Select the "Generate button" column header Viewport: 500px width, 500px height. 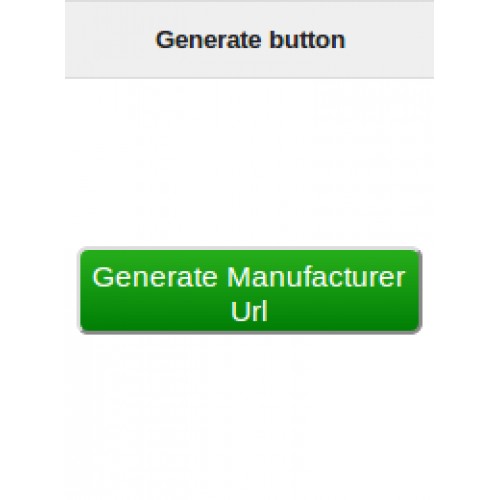pyautogui.click(x=250, y=39)
